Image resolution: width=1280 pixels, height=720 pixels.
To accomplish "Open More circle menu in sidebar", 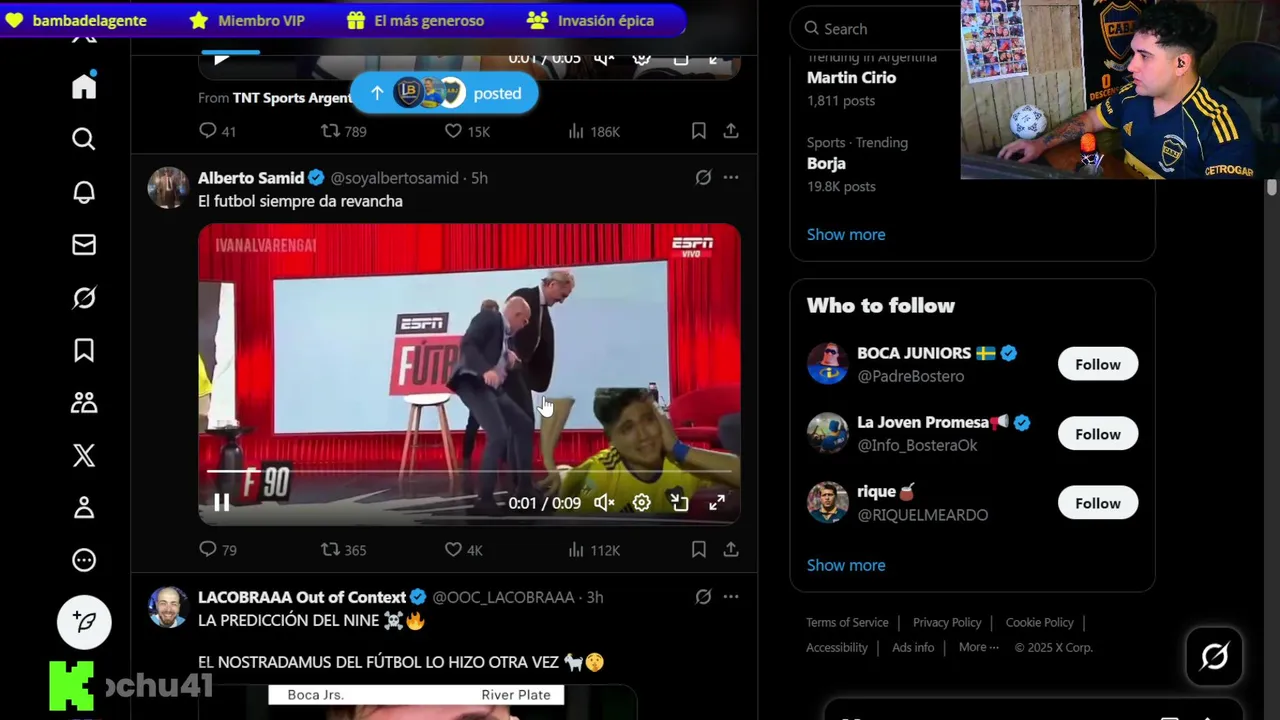I will [x=84, y=560].
